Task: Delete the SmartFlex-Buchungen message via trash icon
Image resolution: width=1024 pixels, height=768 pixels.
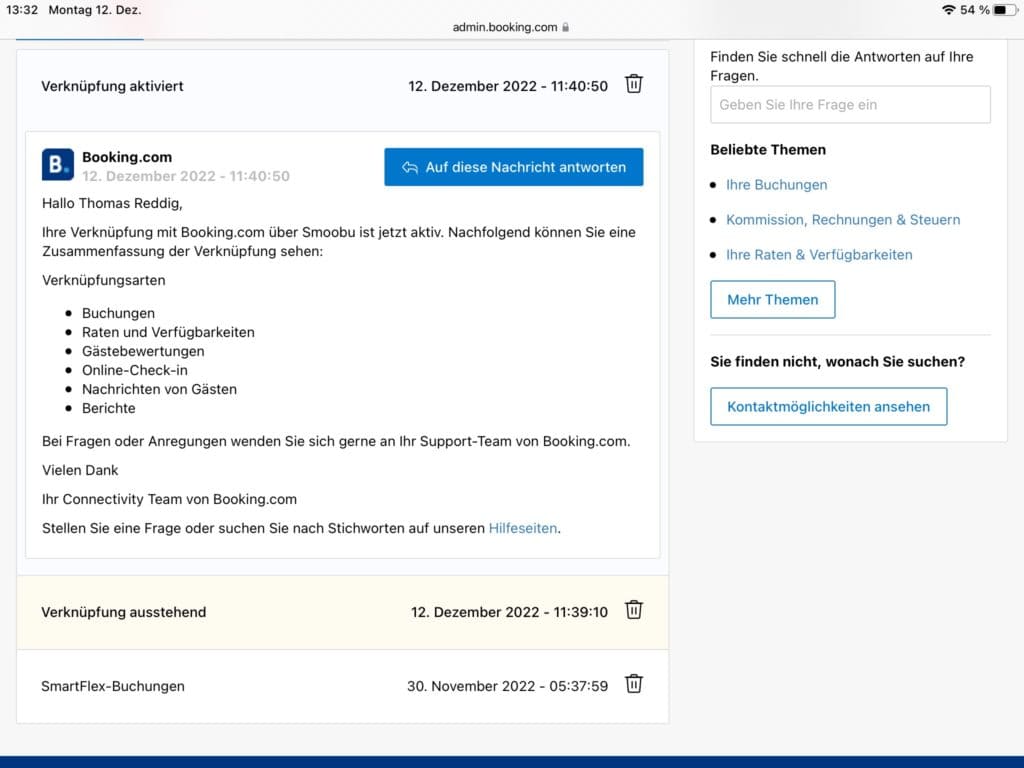Action: [x=633, y=684]
